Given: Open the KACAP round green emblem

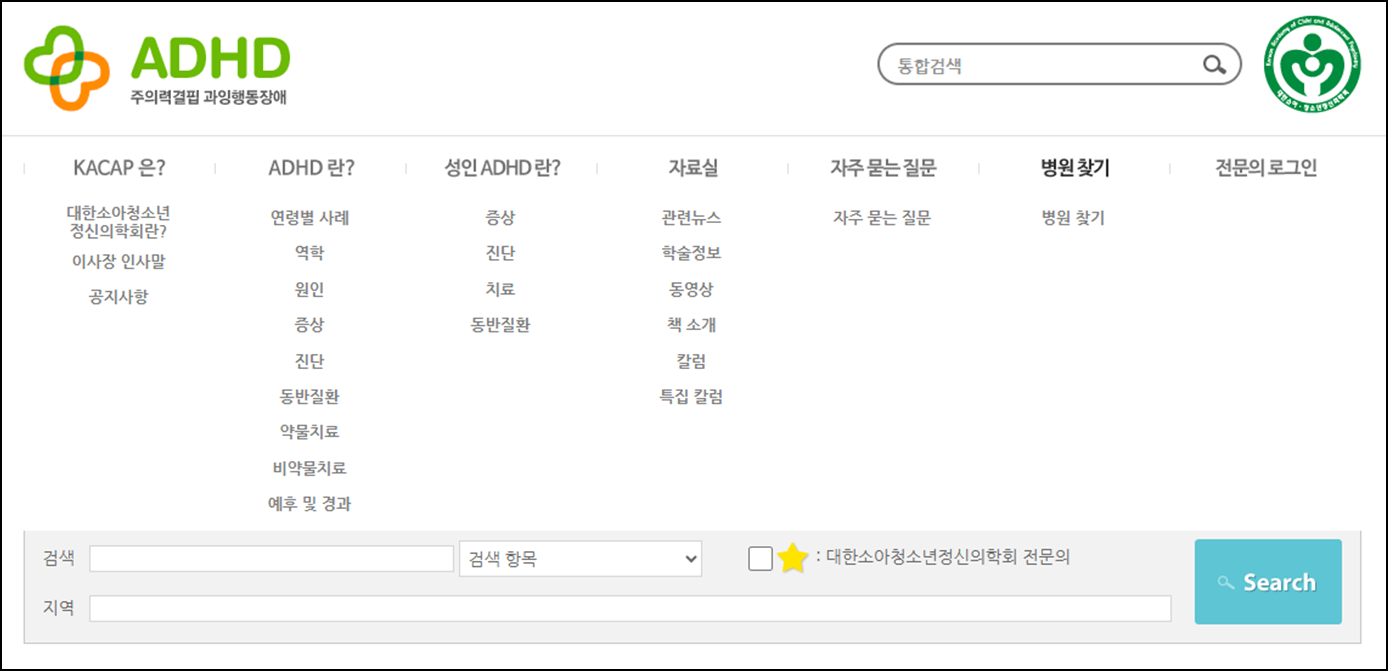Looking at the screenshot, I should pyautogui.click(x=1313, y=64).
